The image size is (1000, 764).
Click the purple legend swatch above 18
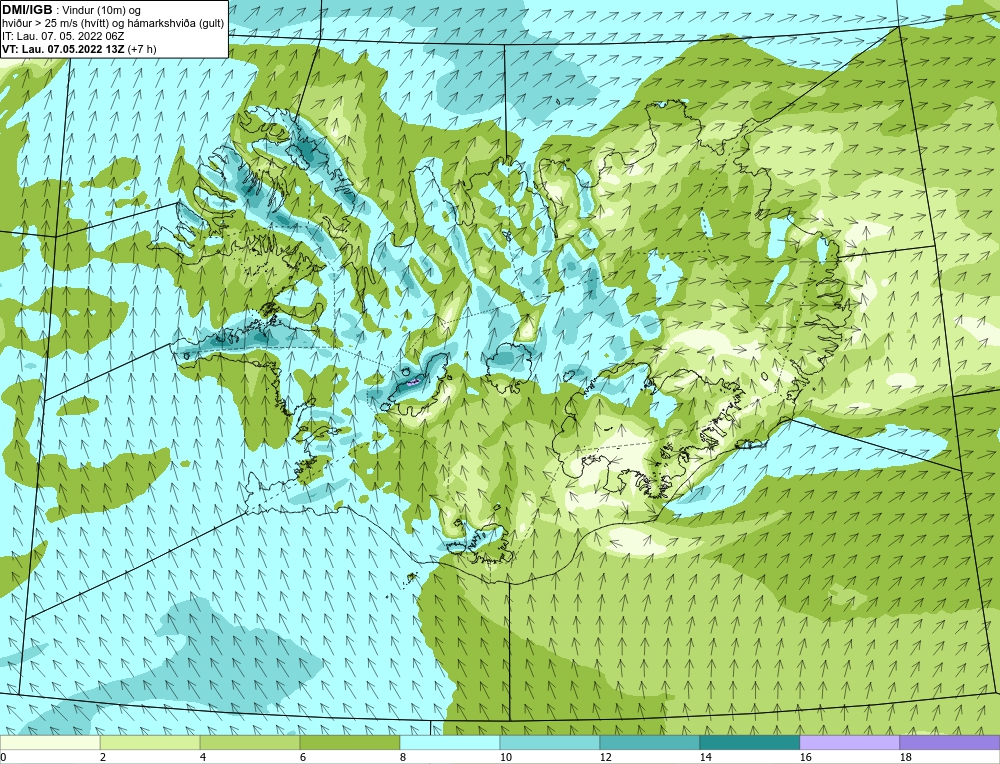(950, 742)
